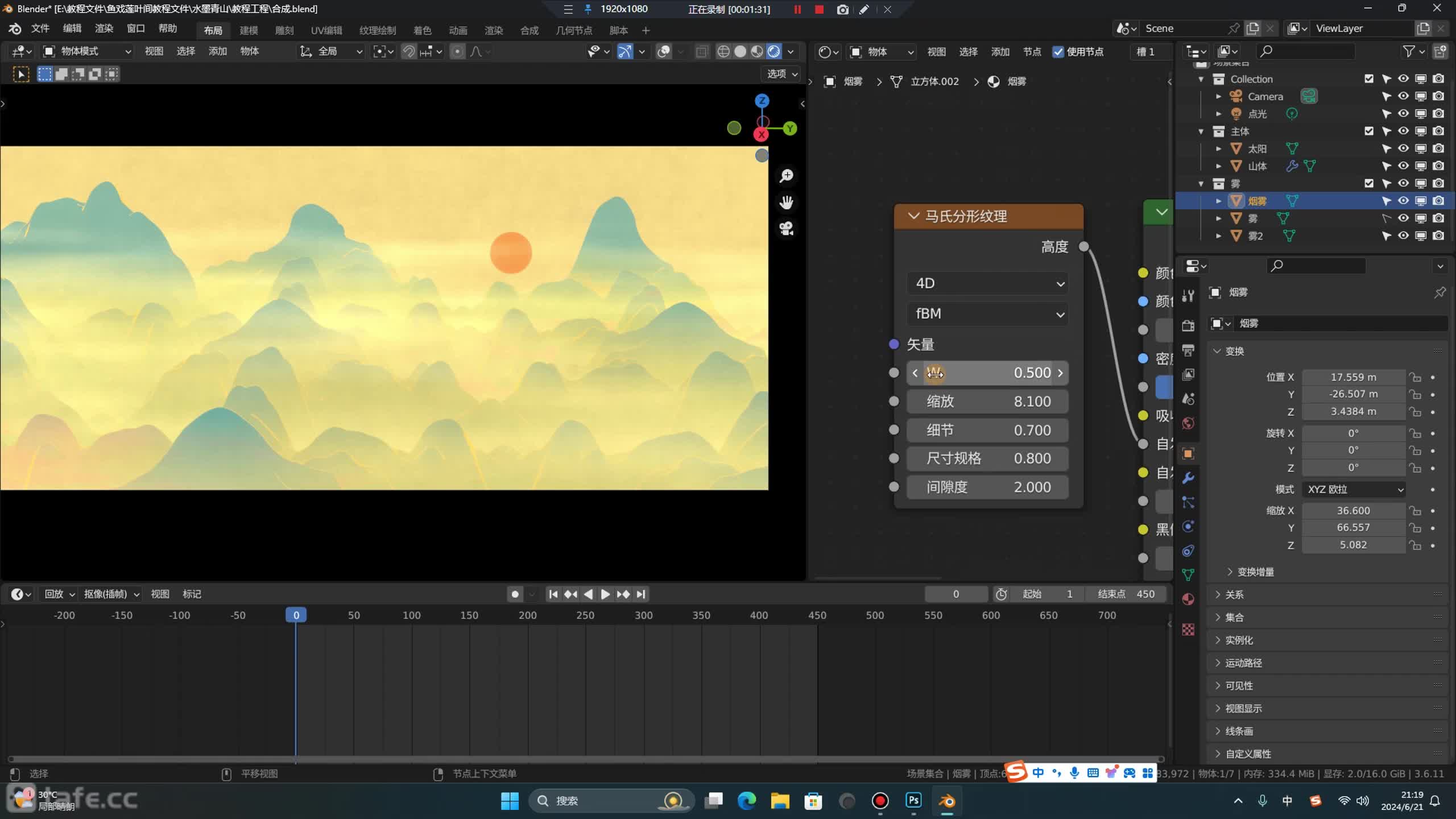Click the 选项 button in viewport

click(x=782, y=74)
